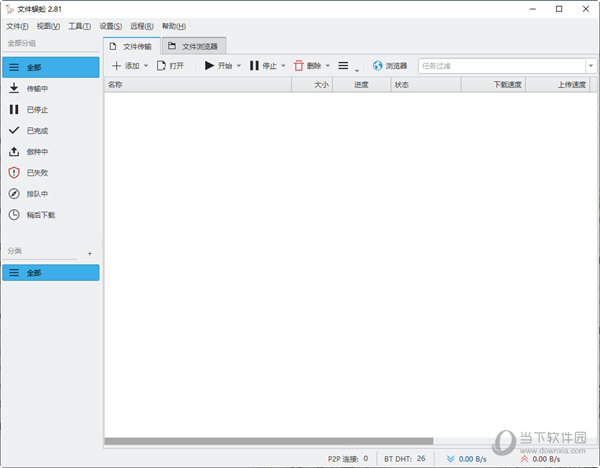The image size is (600, 468).
Task: Add a new category with plus next to 分类
Action: tap(90, 253)
